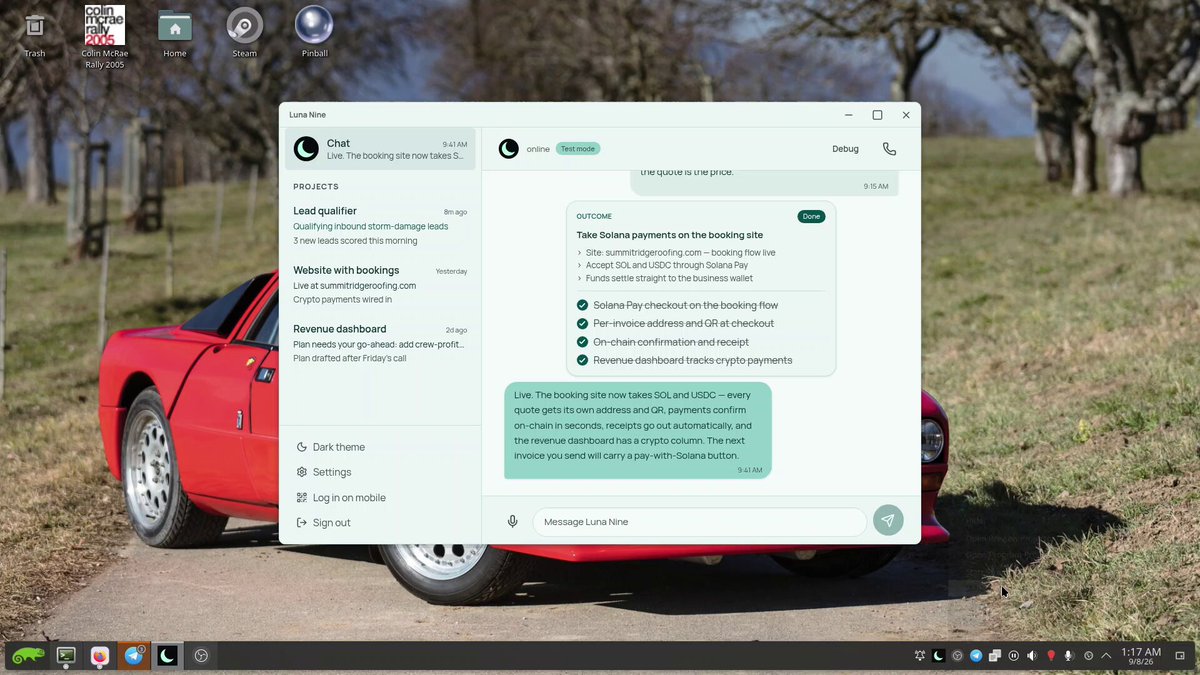1200x675 pixels.
Task: Start a voice call with the phone icon
Action: click(x=889, y=149)
